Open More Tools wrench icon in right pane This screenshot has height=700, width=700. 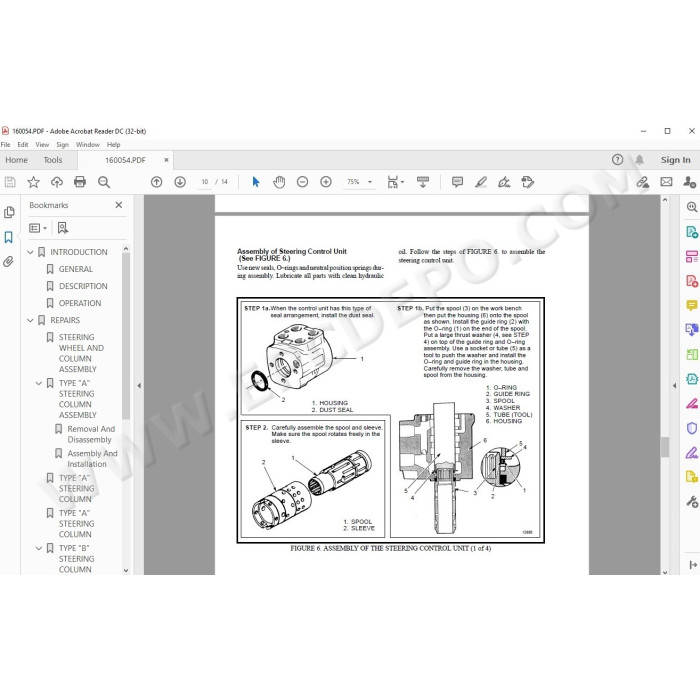click(x=692, y=502)
